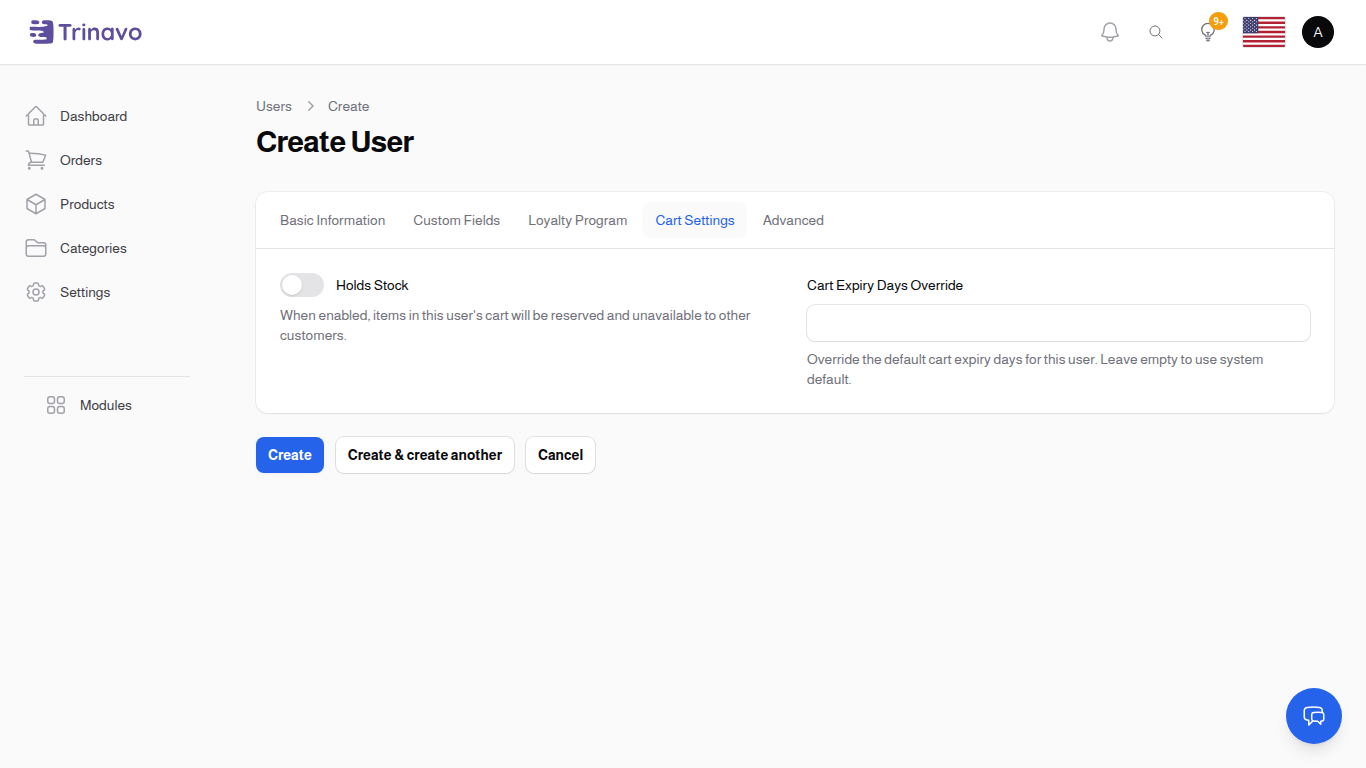Click the Trinavo logo
This screenshot has height=768, width=1366.
(x=86, y=32)
